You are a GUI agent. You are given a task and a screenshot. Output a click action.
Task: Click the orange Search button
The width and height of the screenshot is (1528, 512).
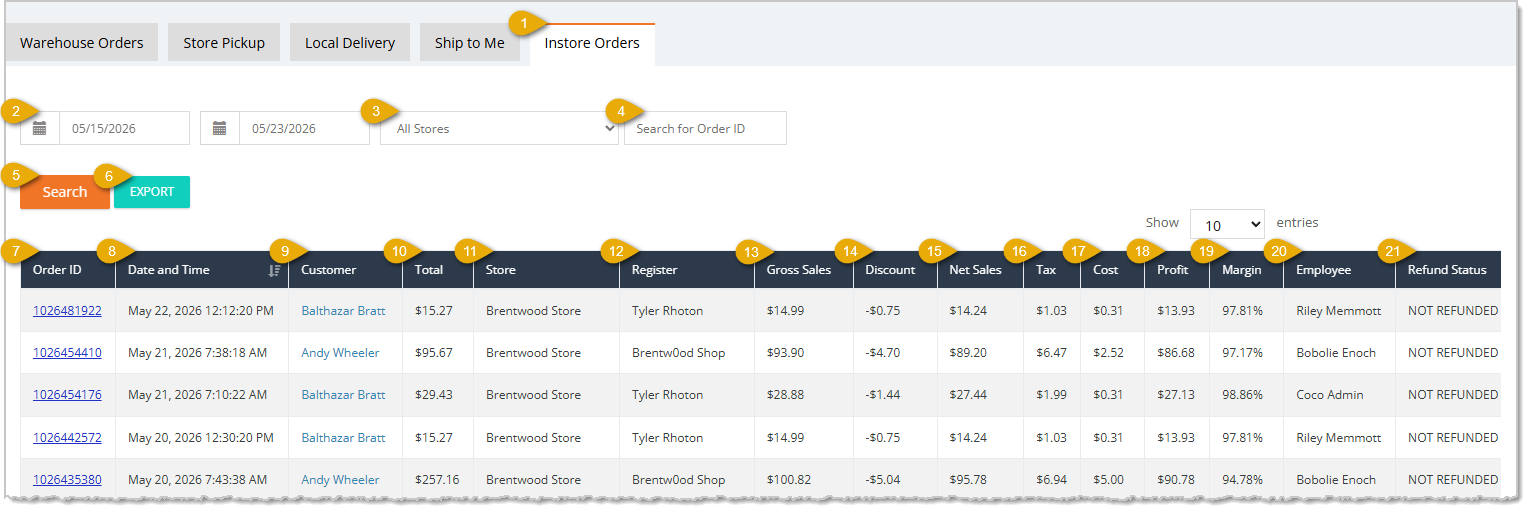tap(65, 192)
